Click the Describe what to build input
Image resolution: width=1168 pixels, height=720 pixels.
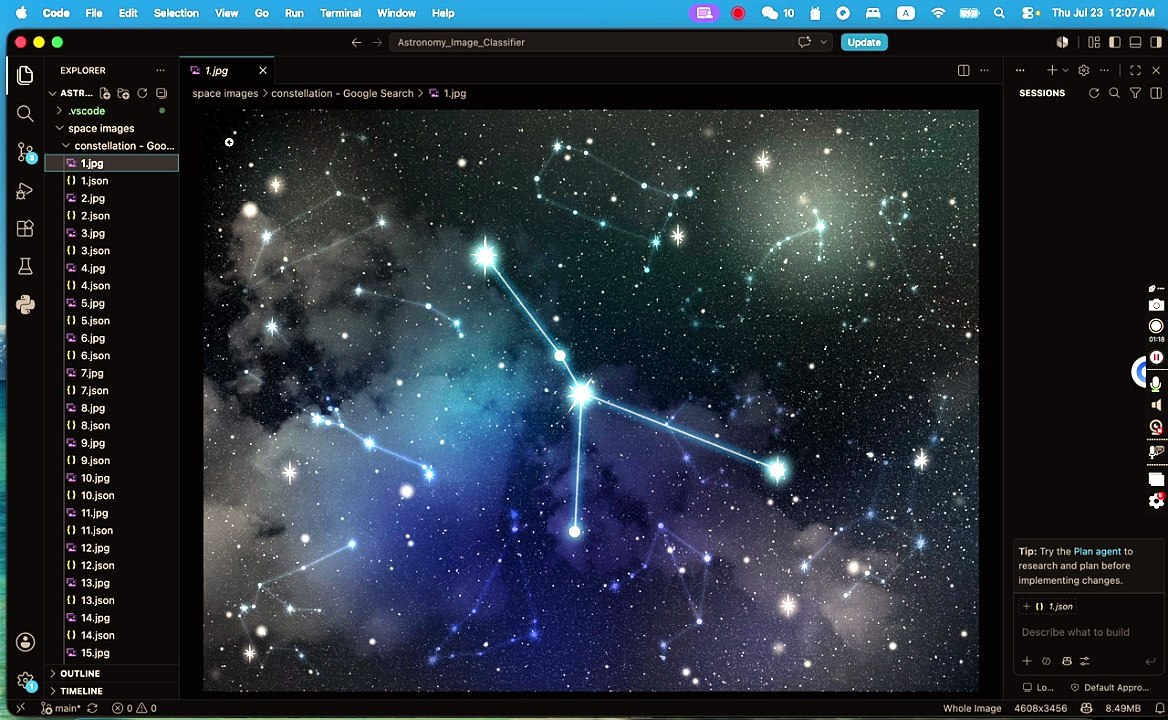coord(1088,632)
